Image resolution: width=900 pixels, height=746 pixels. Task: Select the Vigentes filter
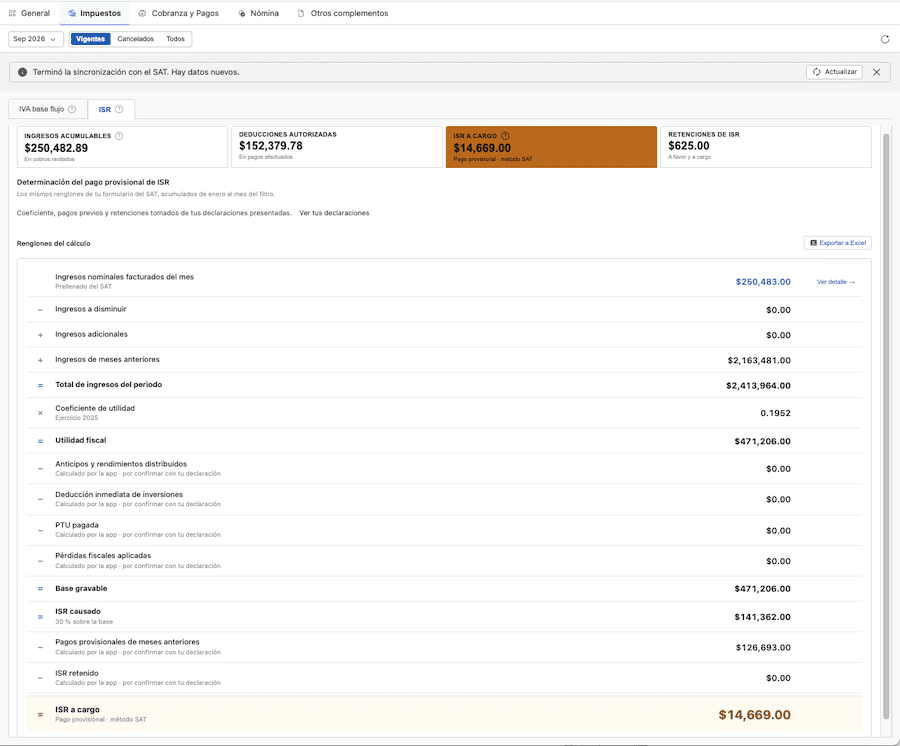[91, 39]
